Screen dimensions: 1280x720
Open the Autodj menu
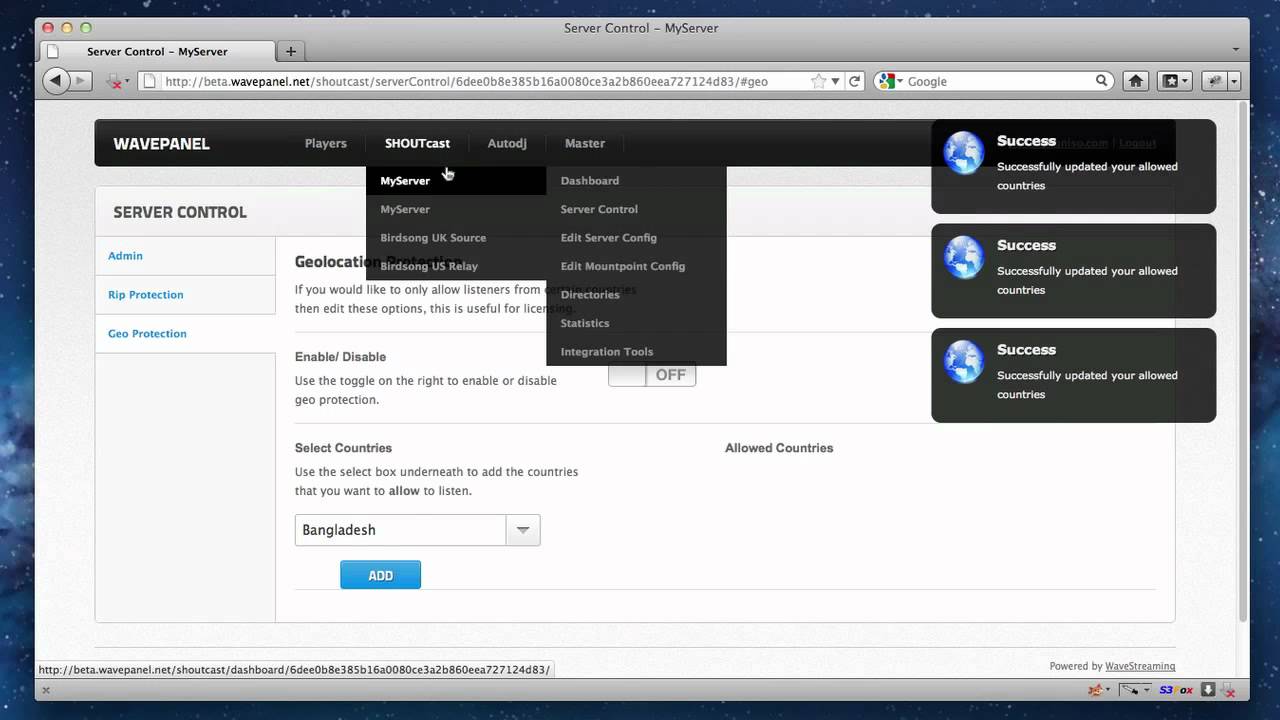click(x=507, y=143)
